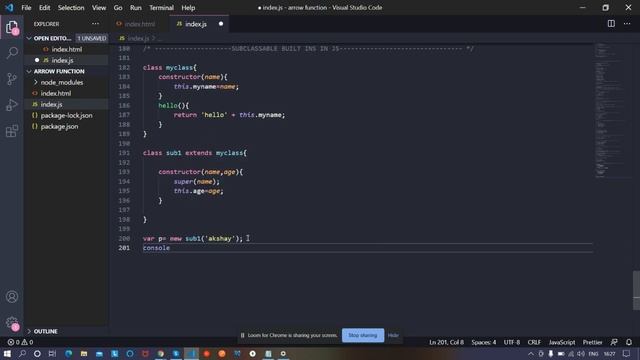The image size is (640, 360).
Task: Click unsaved dot on index.js tab
Action: pos(221,24)
